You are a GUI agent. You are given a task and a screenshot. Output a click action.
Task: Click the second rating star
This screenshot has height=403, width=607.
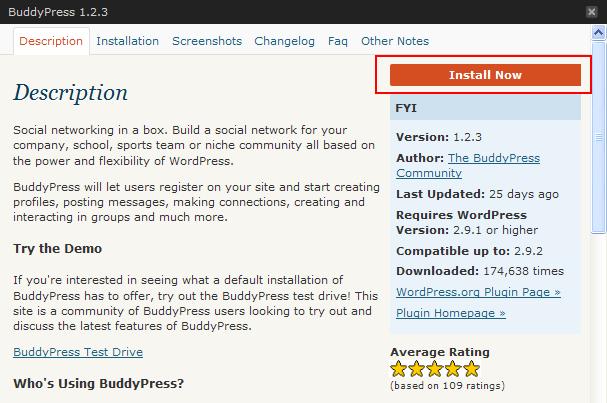click(417, 369)
